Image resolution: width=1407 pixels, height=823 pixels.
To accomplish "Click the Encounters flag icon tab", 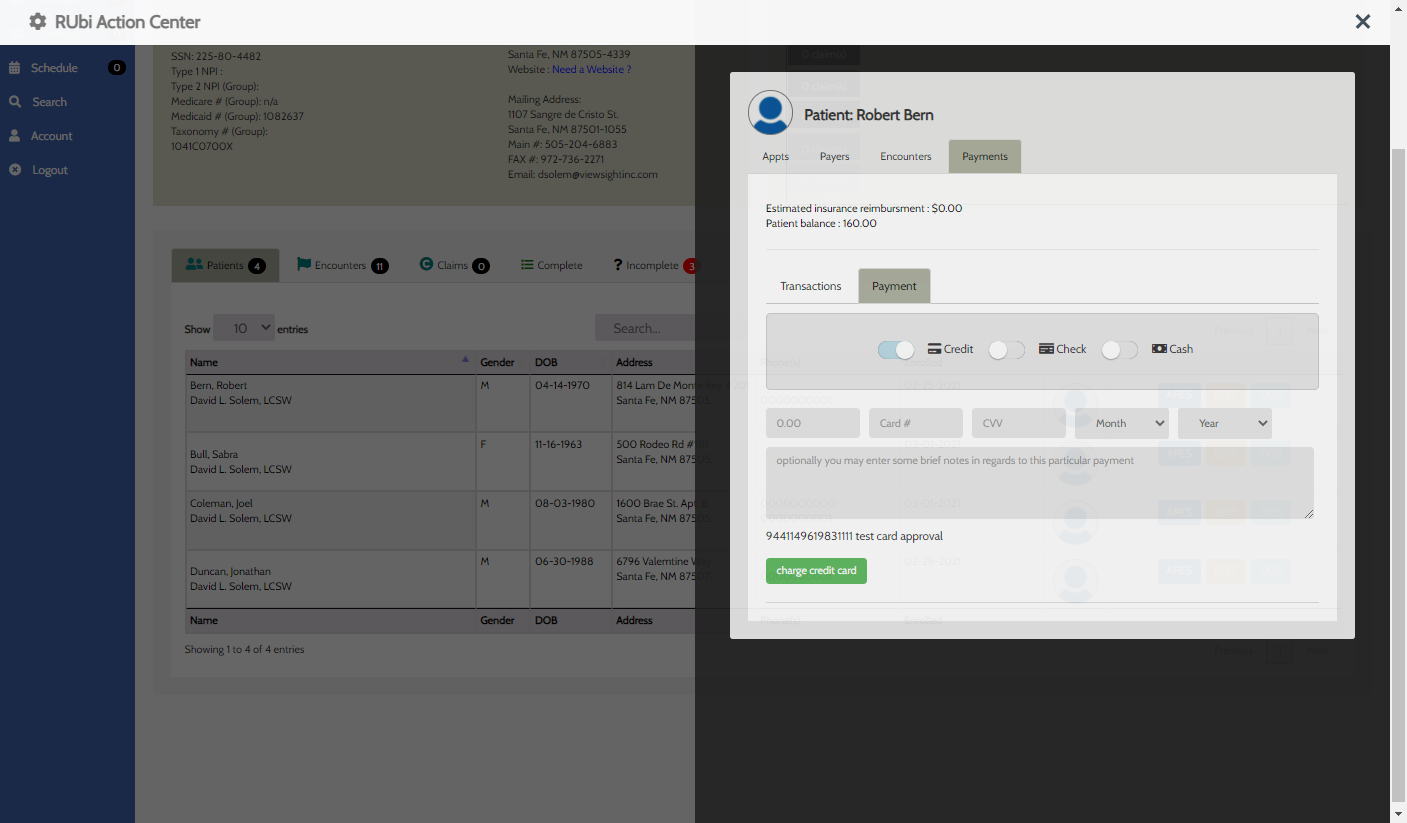I will point(304,265).
